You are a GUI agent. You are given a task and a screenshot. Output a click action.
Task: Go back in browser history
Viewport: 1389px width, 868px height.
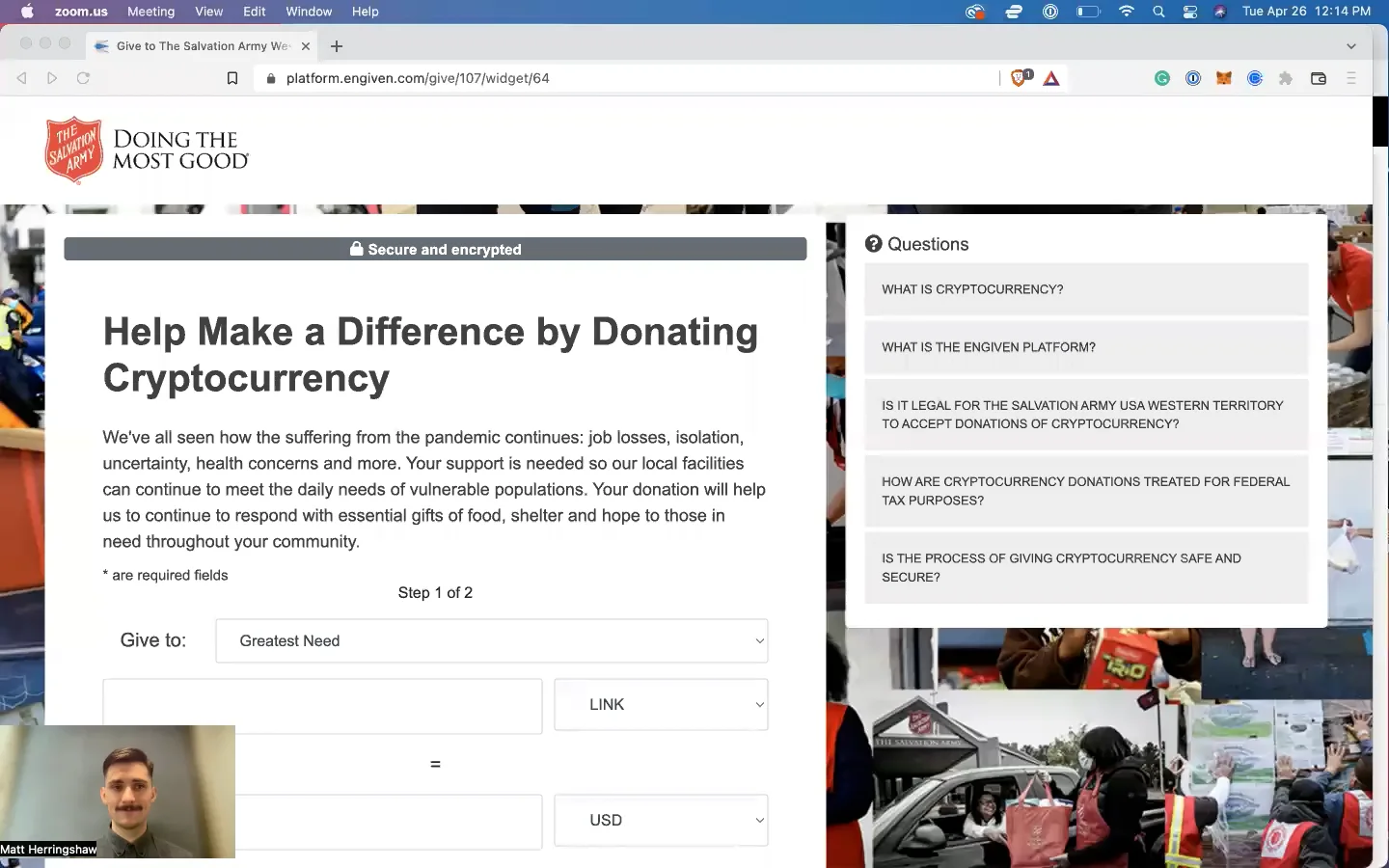(x=21, y=78)
